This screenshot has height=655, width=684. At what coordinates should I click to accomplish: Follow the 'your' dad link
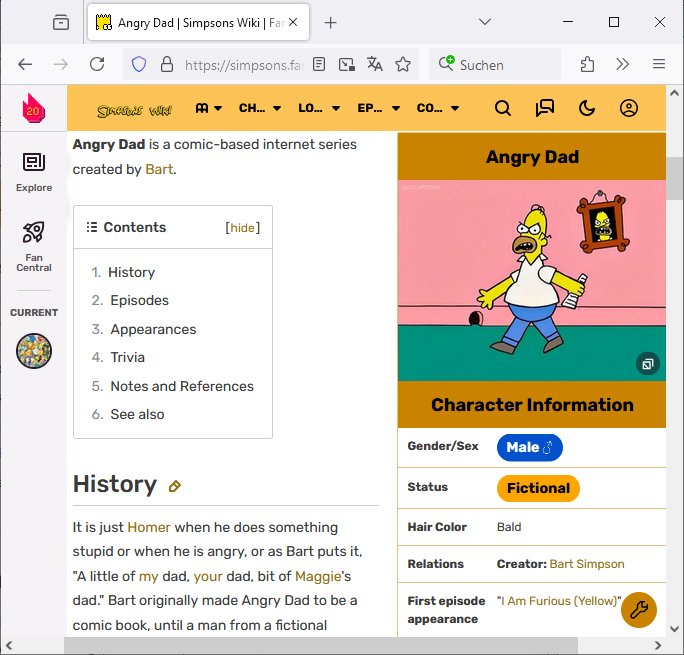[x=208, y=577]
